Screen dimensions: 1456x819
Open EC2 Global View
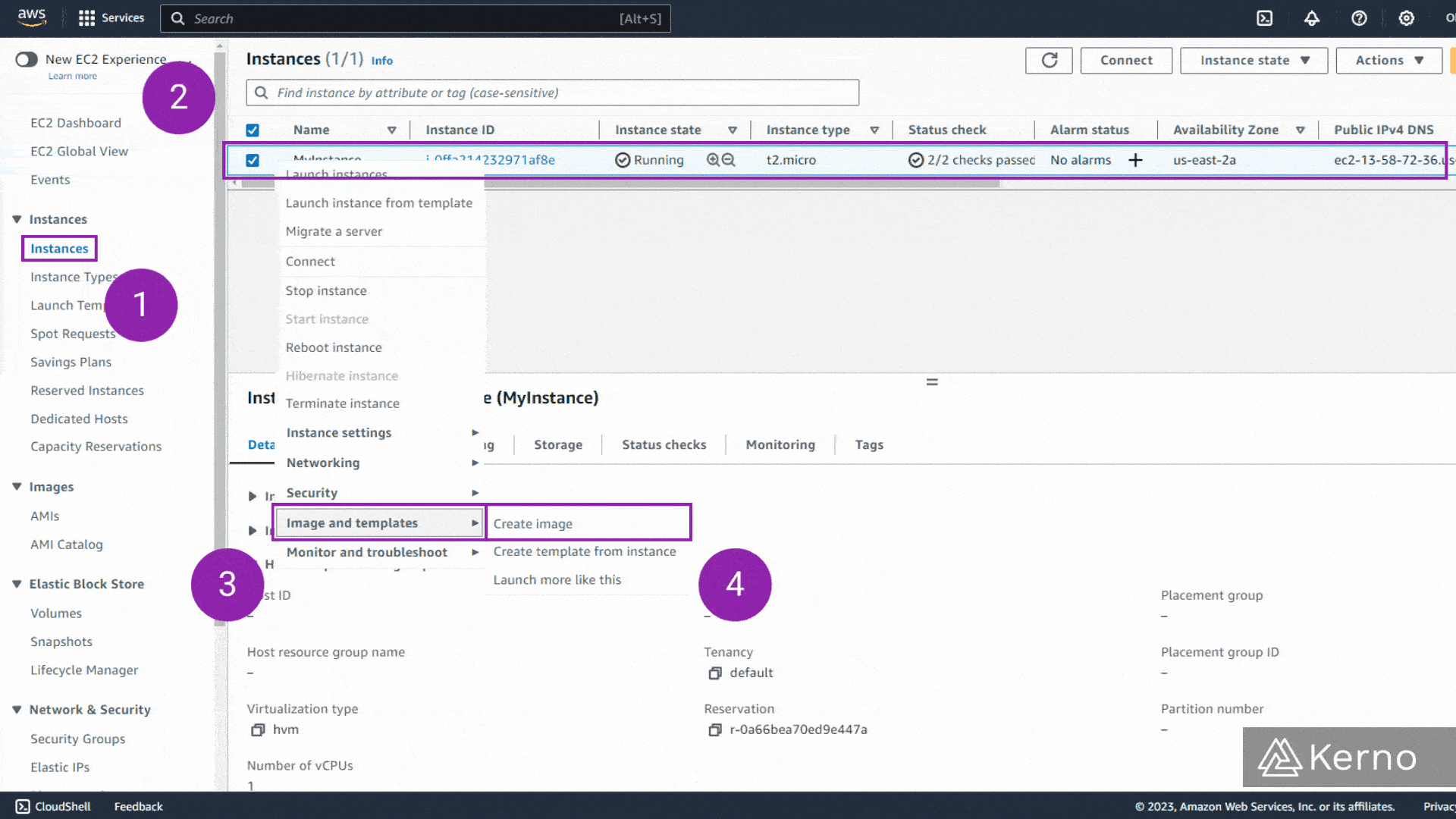tap(80, 152)
